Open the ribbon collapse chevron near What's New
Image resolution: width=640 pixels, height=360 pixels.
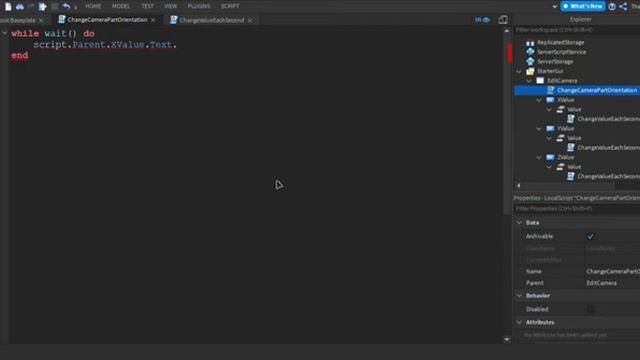[554, 6]
